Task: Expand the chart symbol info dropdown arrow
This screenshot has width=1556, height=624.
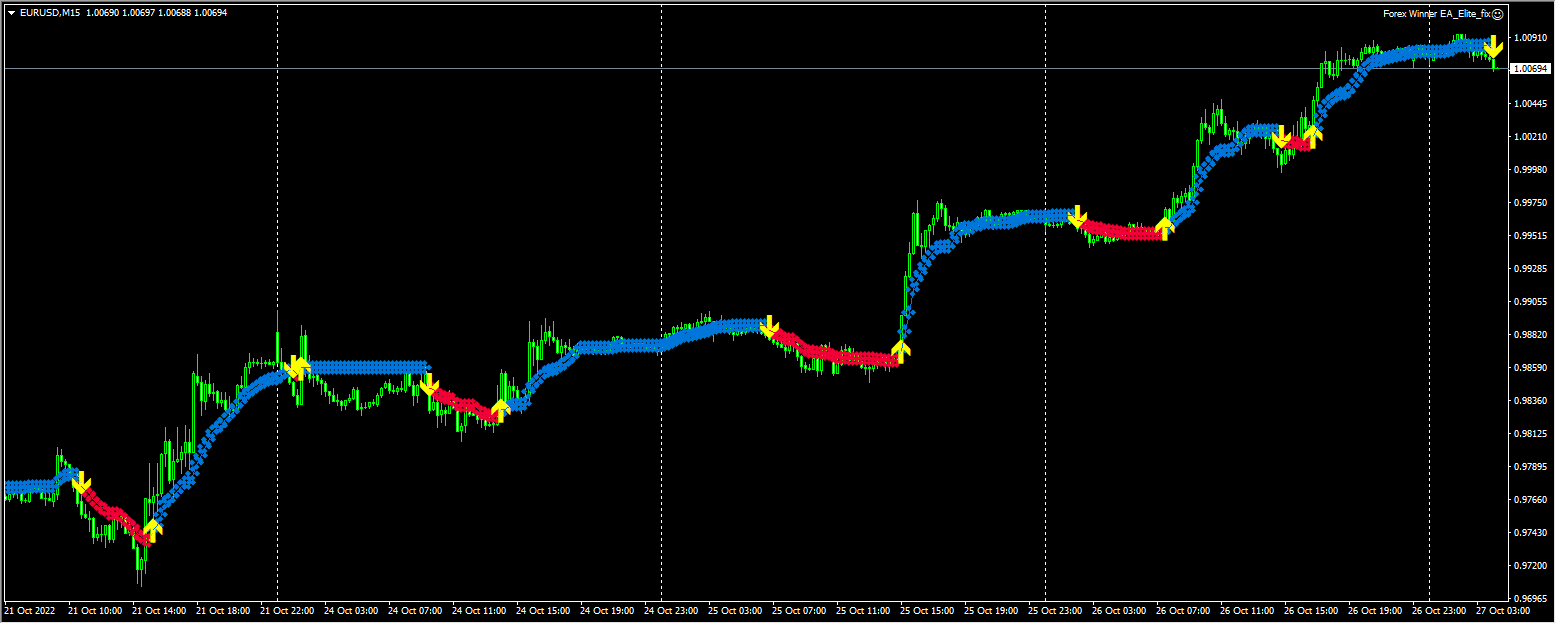Action: 10,14
